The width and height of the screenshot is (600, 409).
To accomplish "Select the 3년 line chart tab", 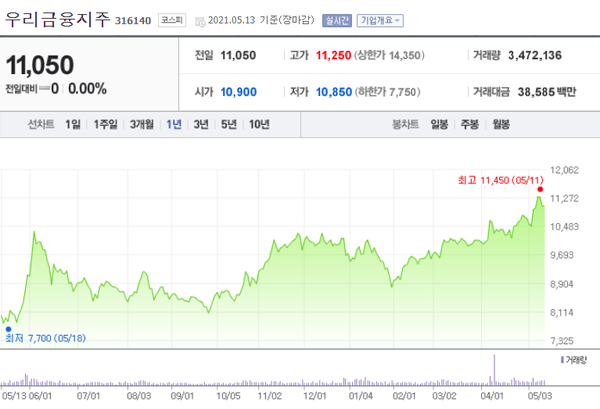I will 201,124.
